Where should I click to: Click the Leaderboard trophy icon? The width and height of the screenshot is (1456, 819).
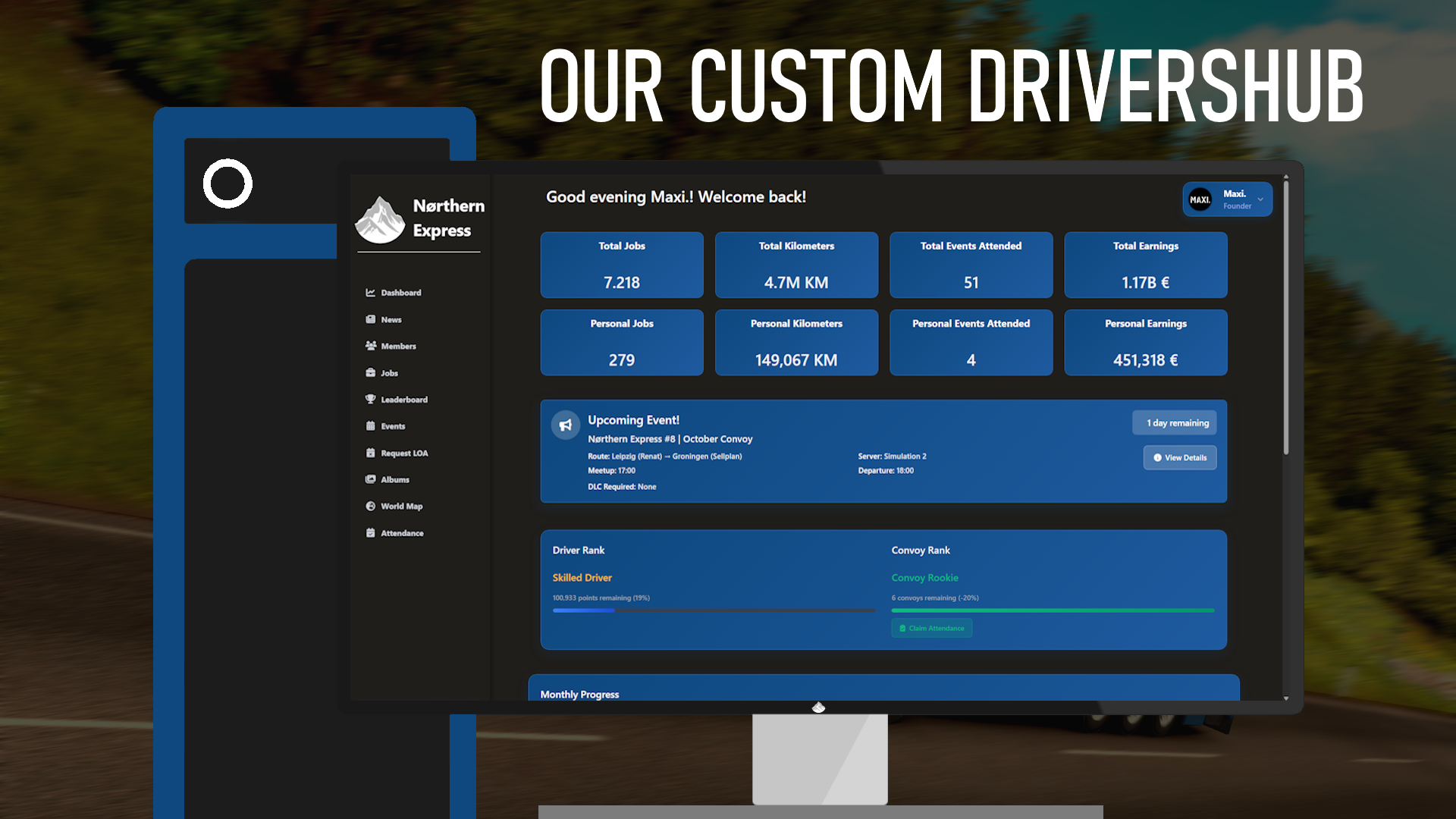(x=370, y=399)
